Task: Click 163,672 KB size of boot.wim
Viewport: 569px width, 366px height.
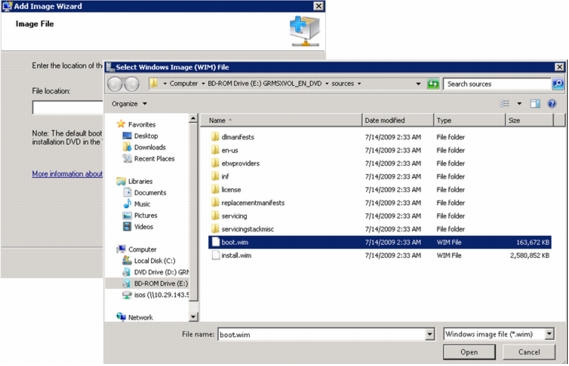Action: click(532, 242)
